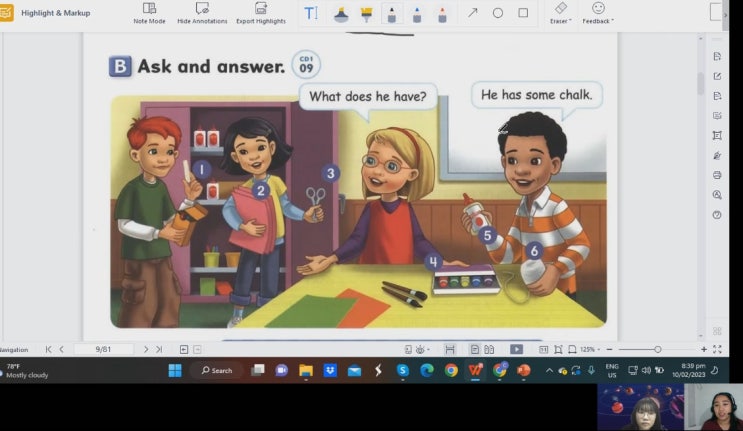Screen dimensions: 743x431
Task: Select the yellow highlighter brush tool
Action: [x=366, y=14]
